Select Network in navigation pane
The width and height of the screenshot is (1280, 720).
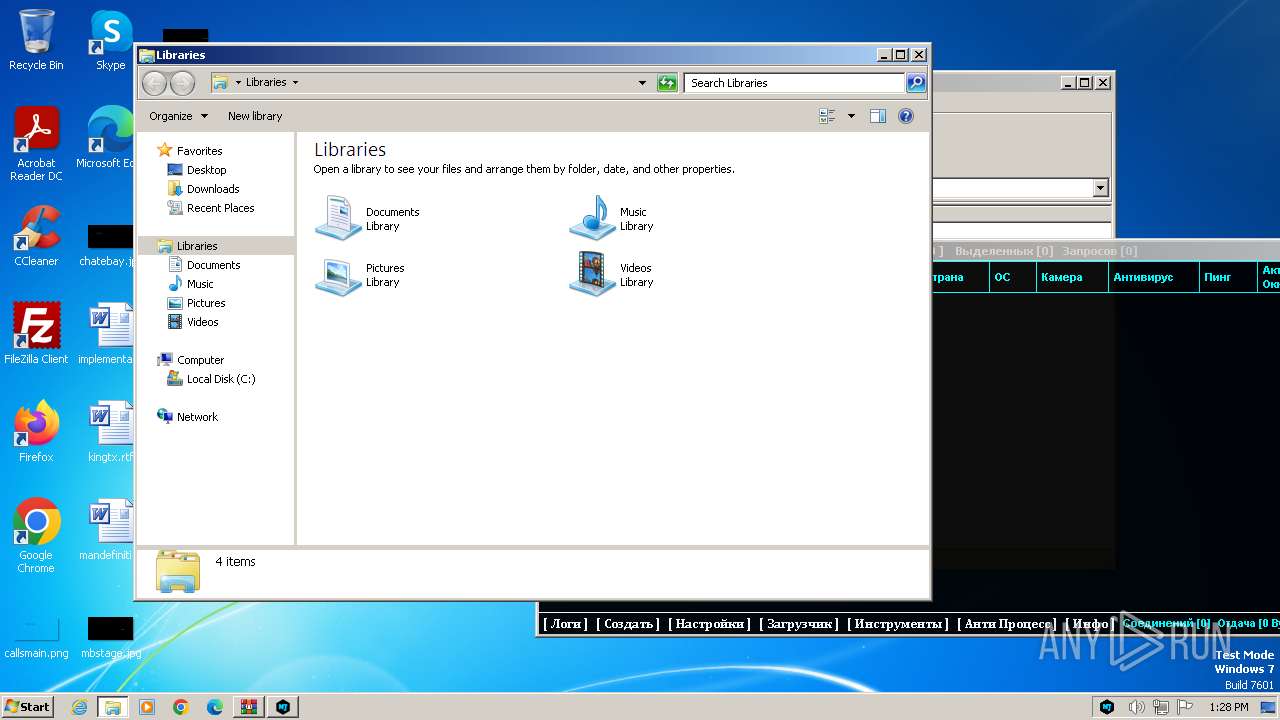point(197,417)
